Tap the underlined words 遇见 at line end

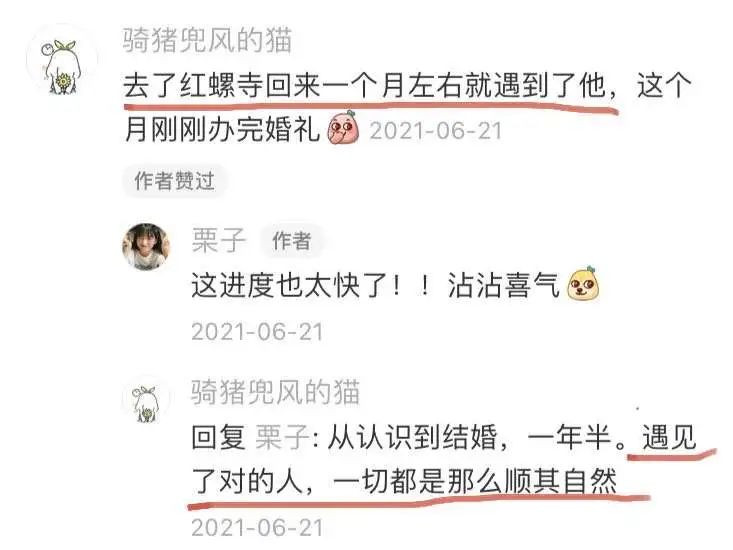point(669,437)
